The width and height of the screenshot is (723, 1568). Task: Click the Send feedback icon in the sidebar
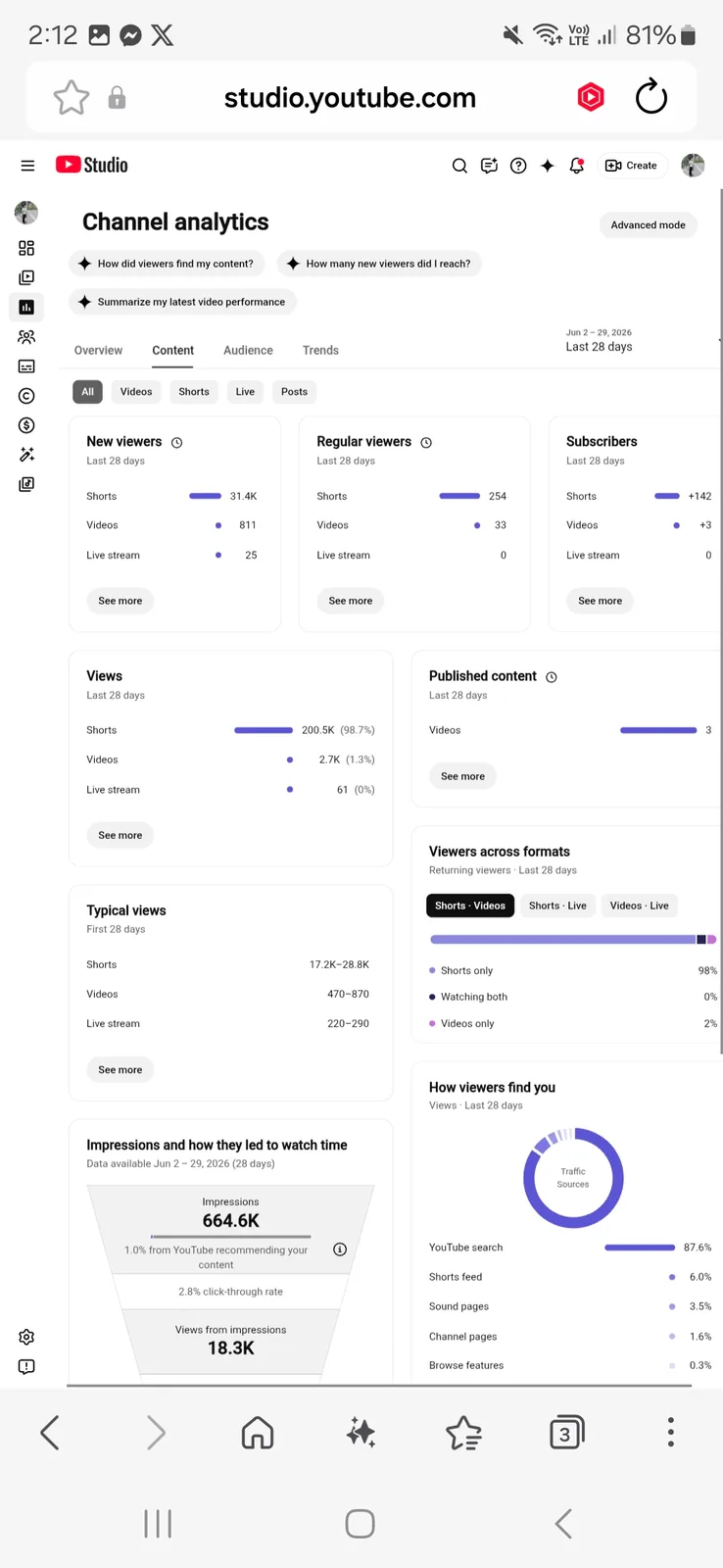coord(26,1366)
